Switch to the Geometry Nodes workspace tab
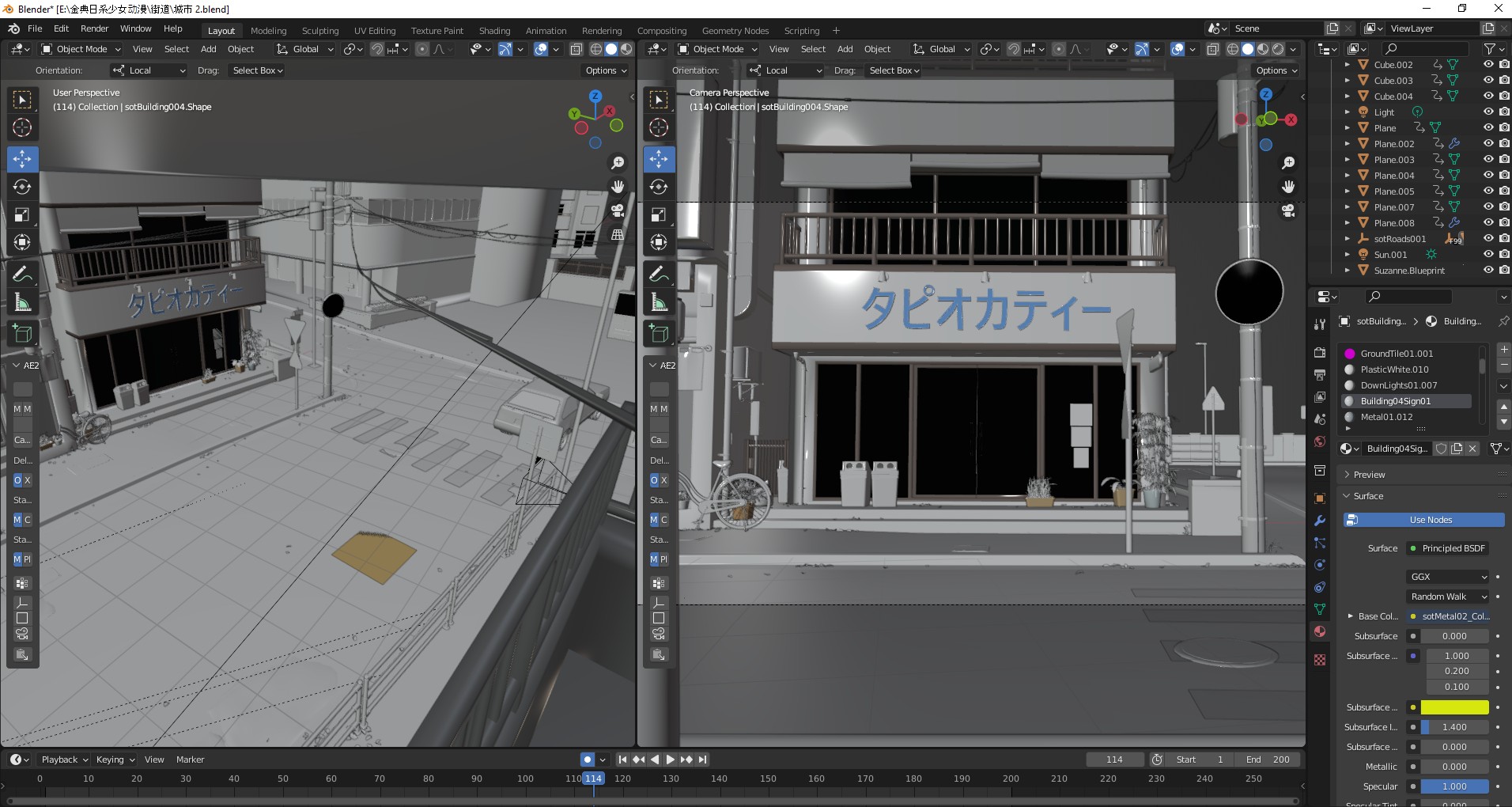 (x=735, y=31)
